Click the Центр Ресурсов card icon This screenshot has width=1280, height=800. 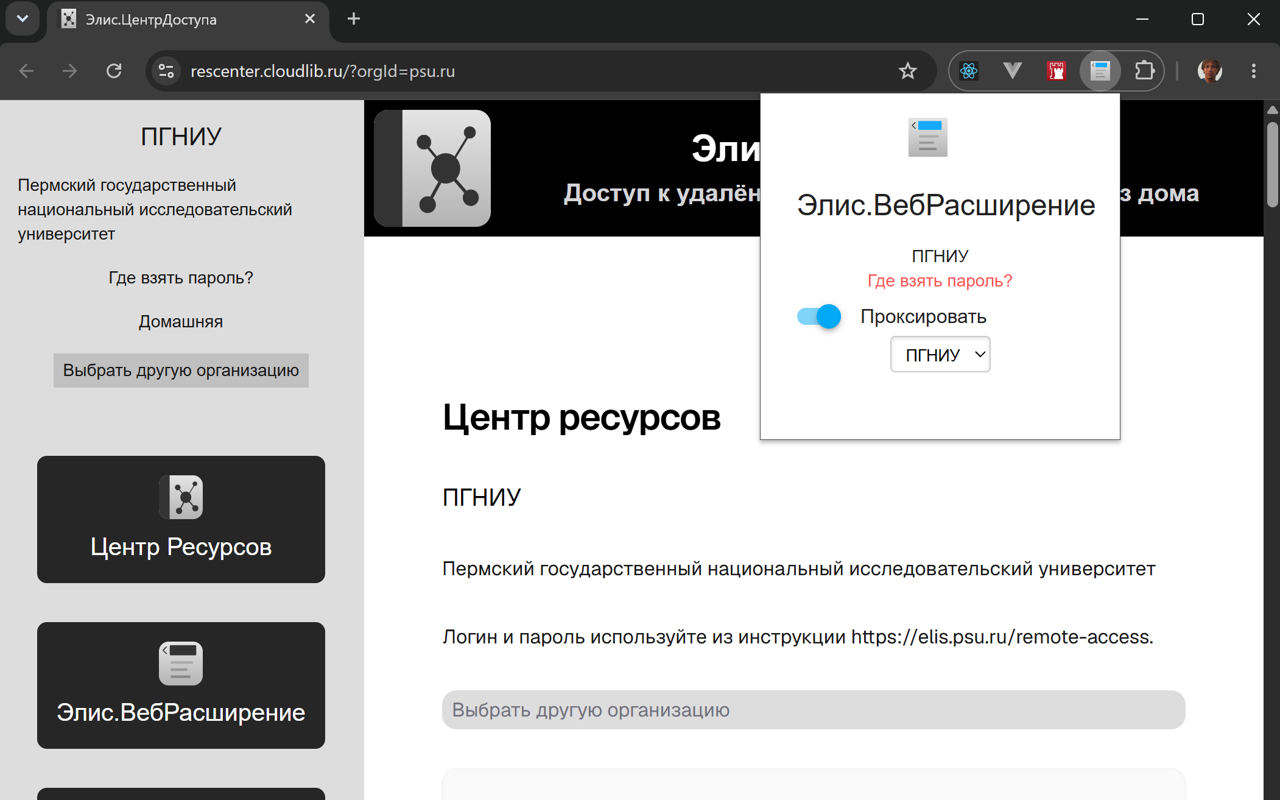pos(181,497)
